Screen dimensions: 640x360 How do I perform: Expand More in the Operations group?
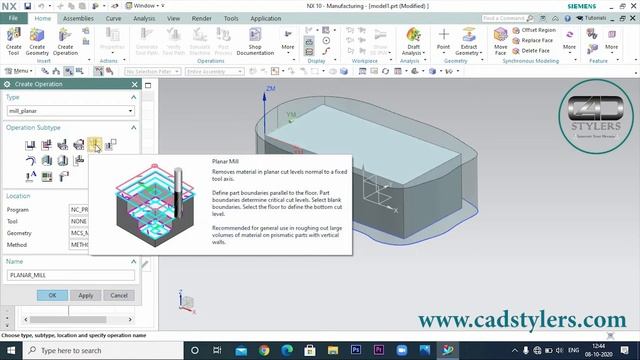pos(288,41)
